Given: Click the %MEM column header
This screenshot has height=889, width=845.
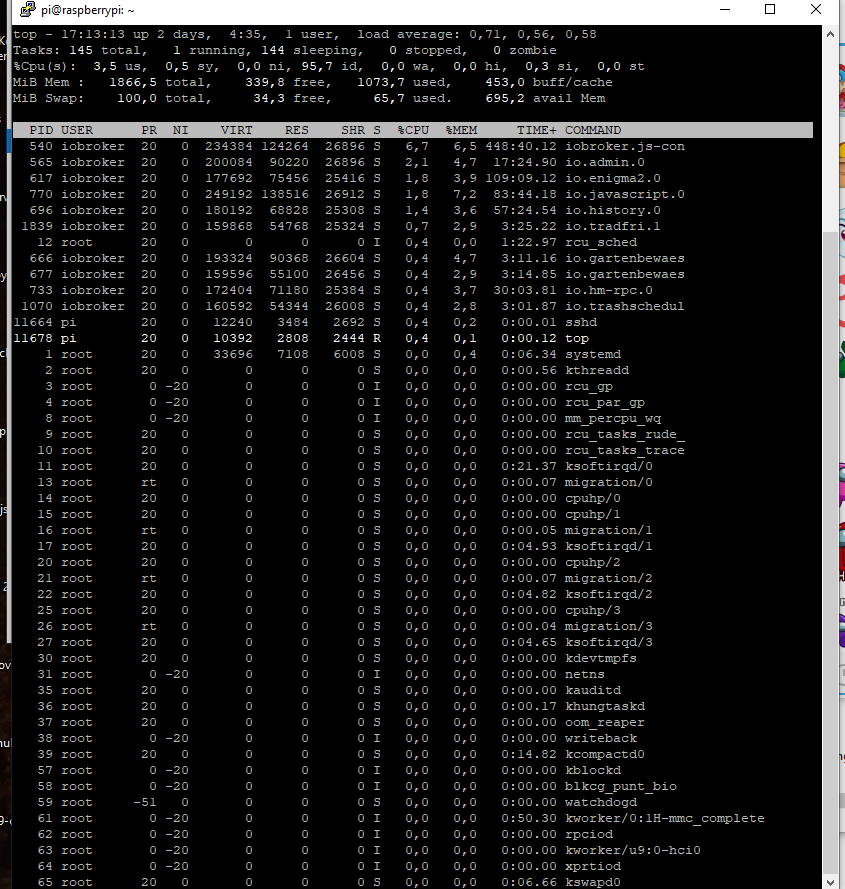Looking at the screenshot, I should (462, 130).
